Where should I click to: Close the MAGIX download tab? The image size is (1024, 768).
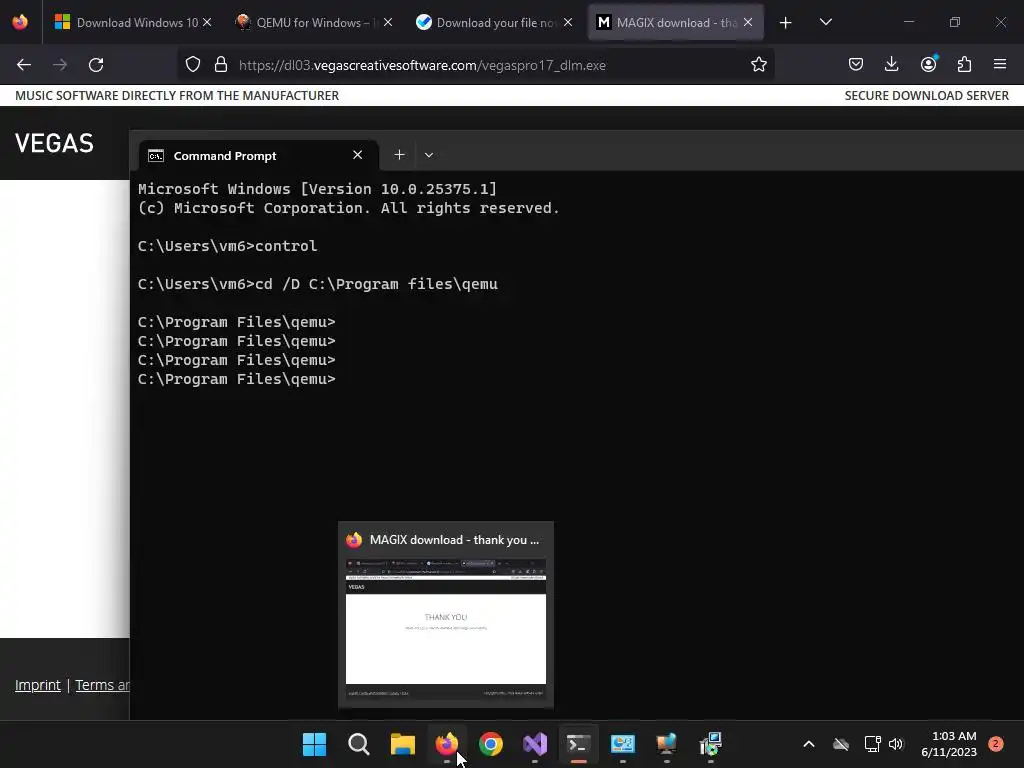click(x=748, y=23)
